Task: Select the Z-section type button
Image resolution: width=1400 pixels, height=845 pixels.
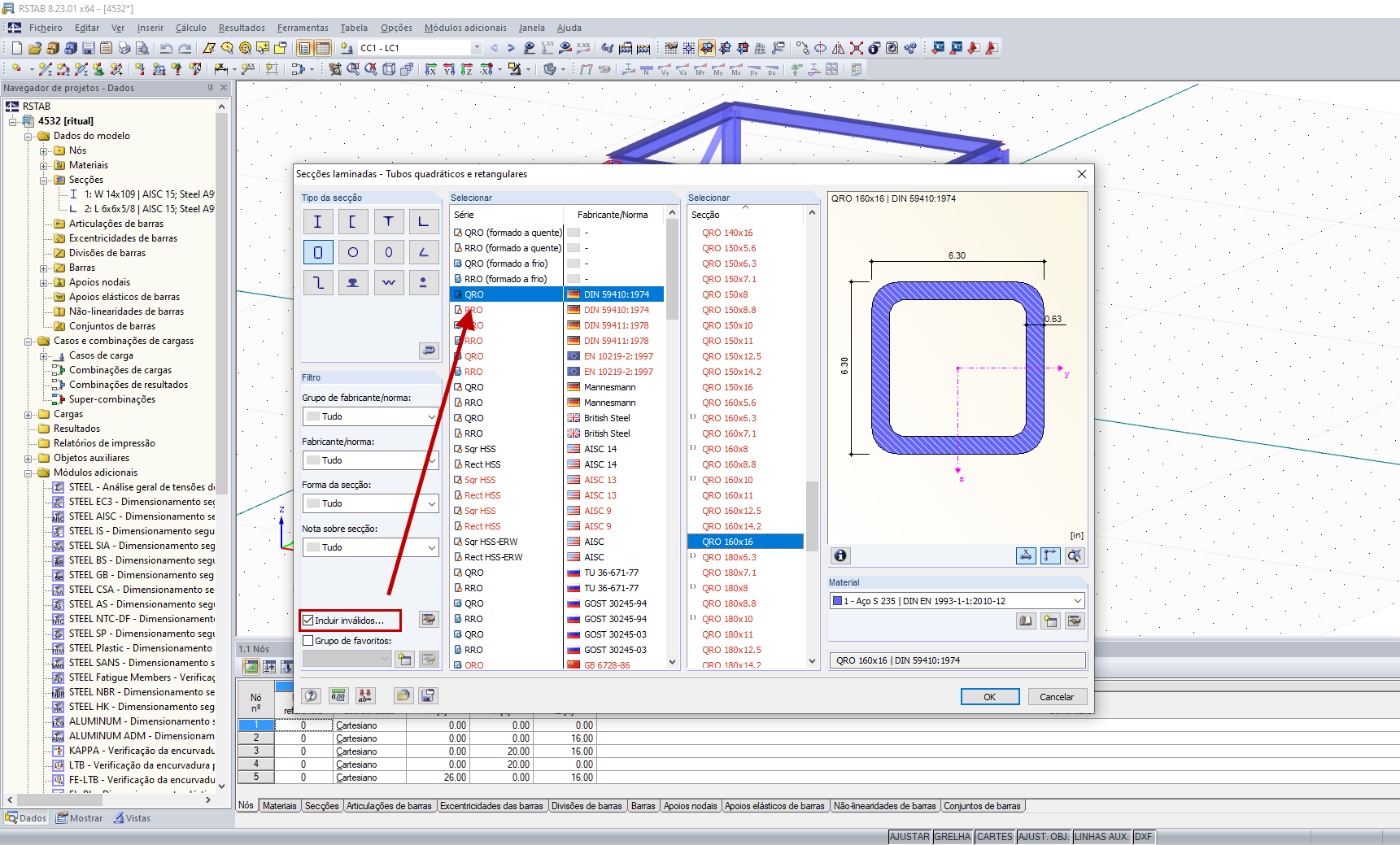Action: [317, 282]
